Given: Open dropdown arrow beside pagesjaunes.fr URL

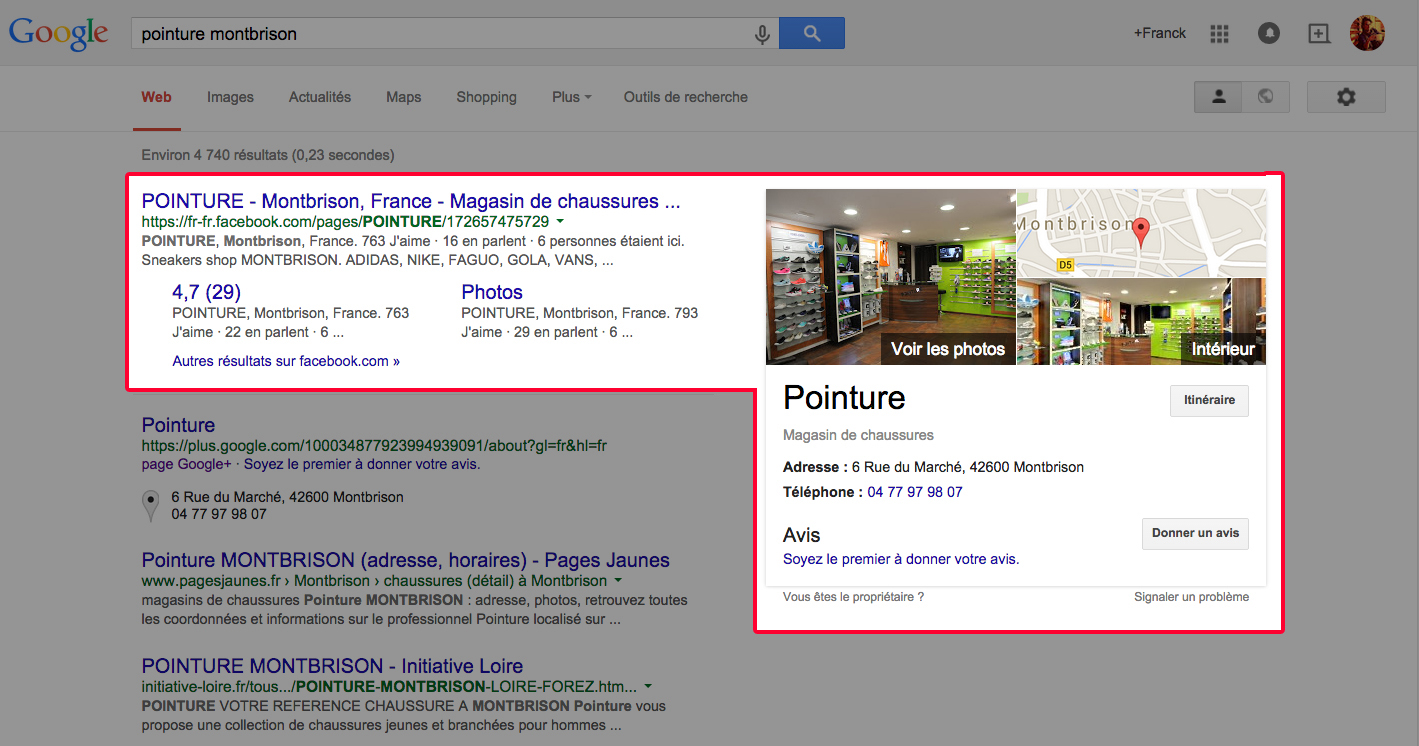Looking at the screenshot, I should 618,581.
